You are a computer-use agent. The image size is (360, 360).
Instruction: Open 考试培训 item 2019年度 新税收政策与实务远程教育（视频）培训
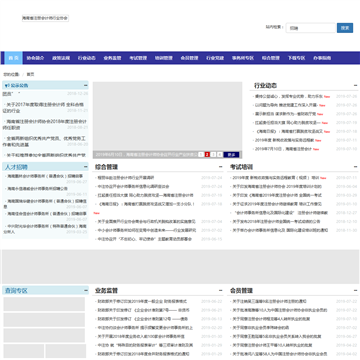pyautogui.click(x=276, y=178)
